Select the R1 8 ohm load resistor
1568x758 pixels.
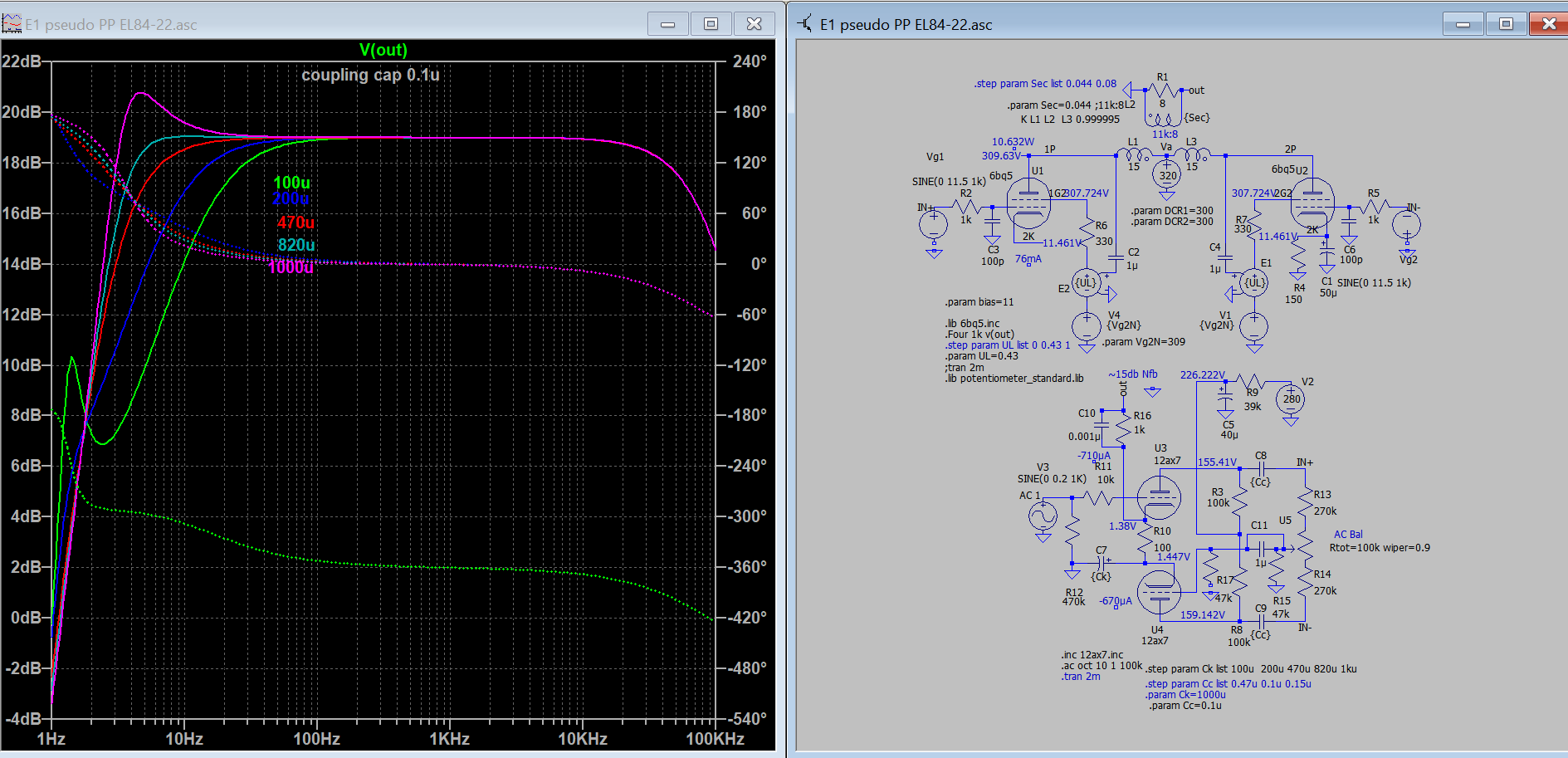pos(1162,90)
